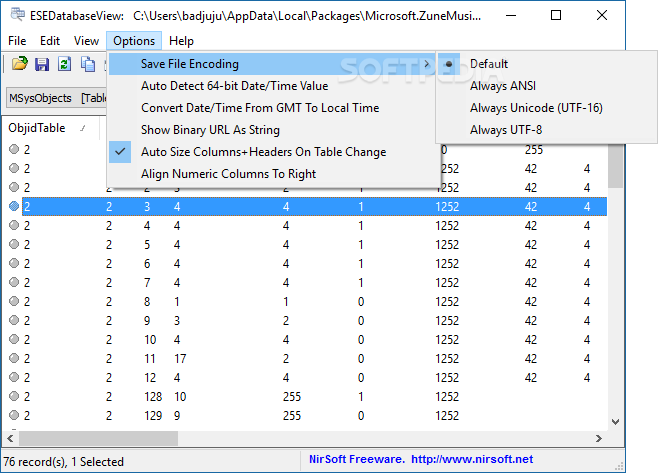Click the row icon of the last visible record
This screenshot has width=658, height=473.
pos(14,415)
